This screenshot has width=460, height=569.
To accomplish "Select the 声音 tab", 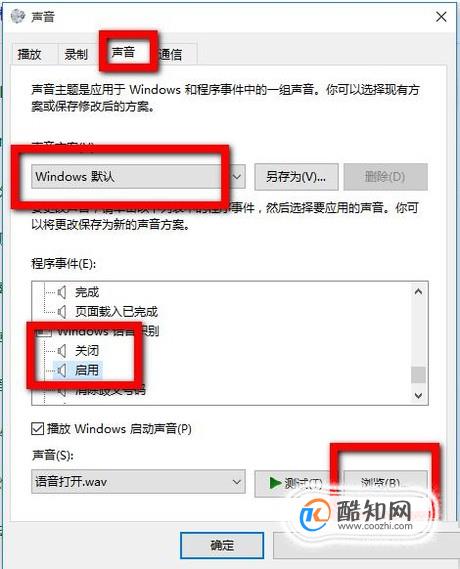I will (x=123, y=53).
